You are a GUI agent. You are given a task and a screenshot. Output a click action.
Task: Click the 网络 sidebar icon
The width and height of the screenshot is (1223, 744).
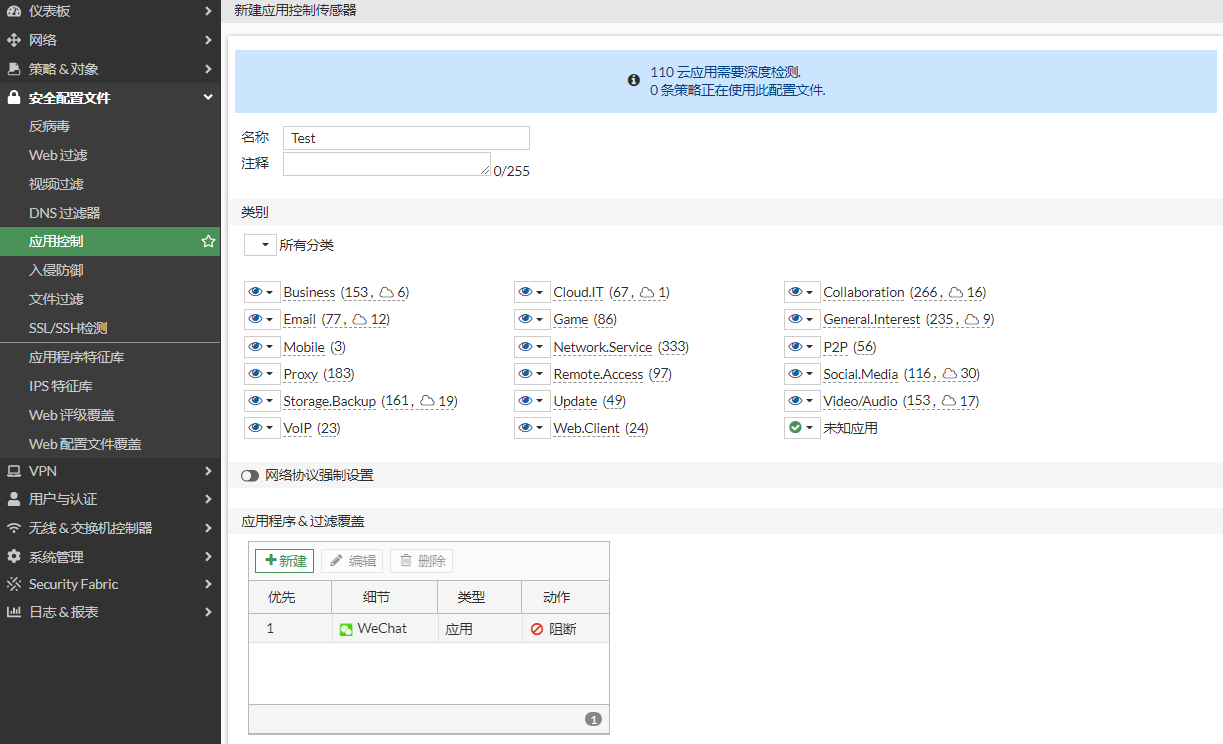point(14,40)
